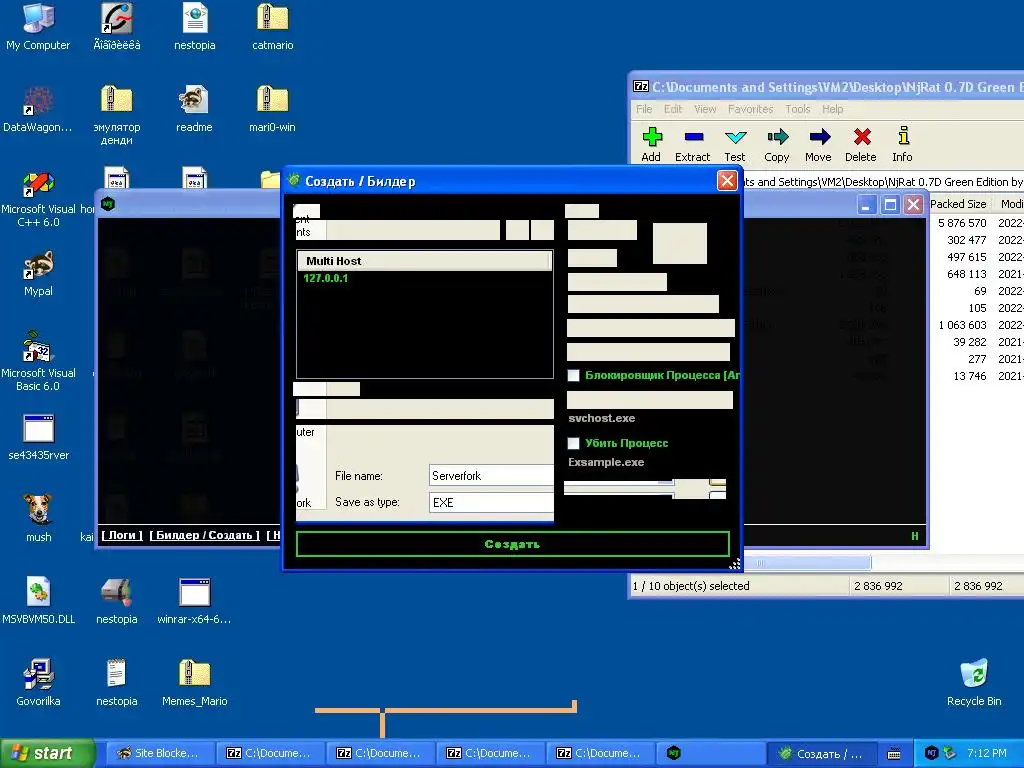This screenshot has height=768, width=1024.
Task: Select эмулятор денди archive icon
Action: click(116, 115)
